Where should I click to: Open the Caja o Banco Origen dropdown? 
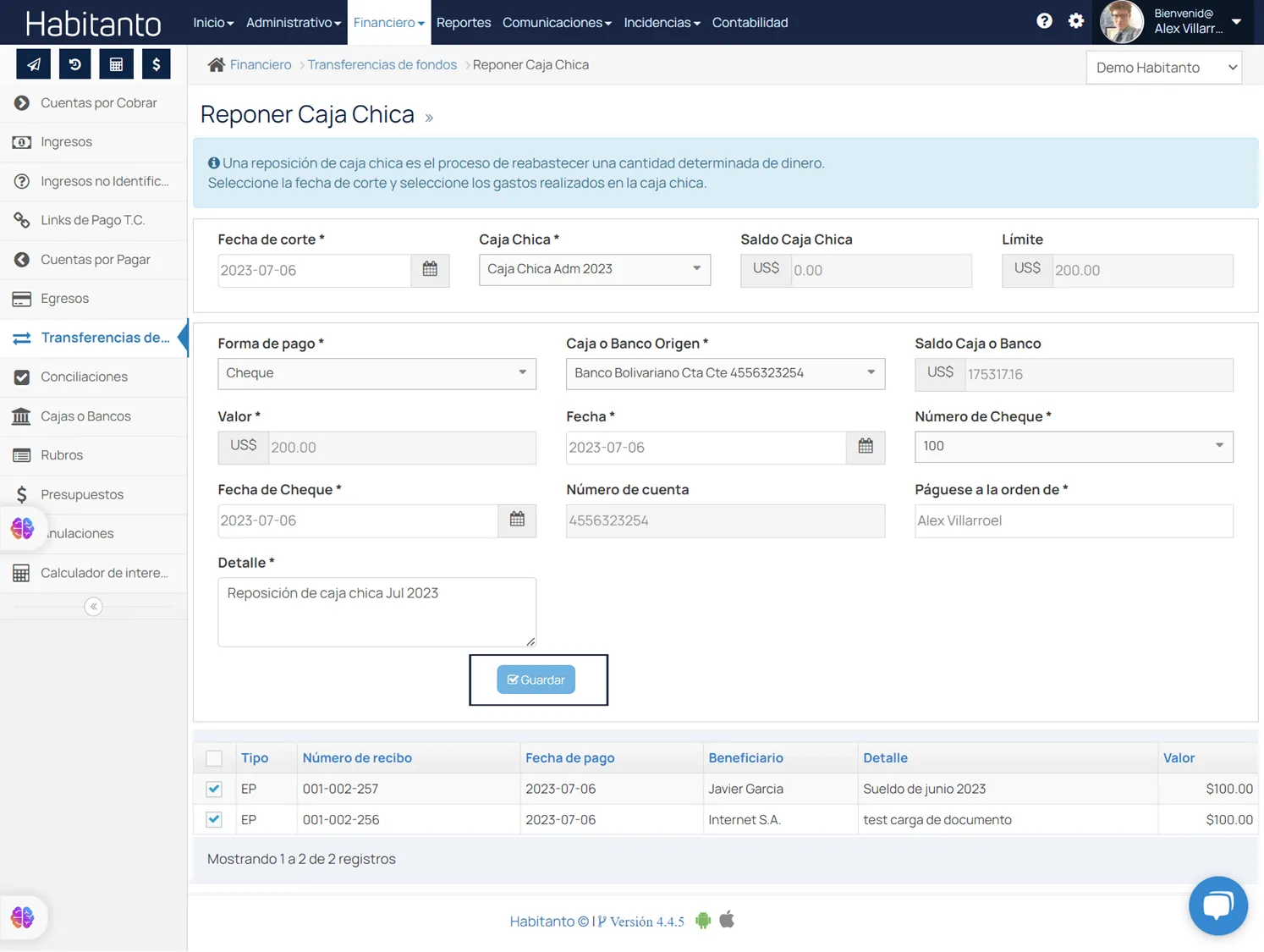click(725, 373)
